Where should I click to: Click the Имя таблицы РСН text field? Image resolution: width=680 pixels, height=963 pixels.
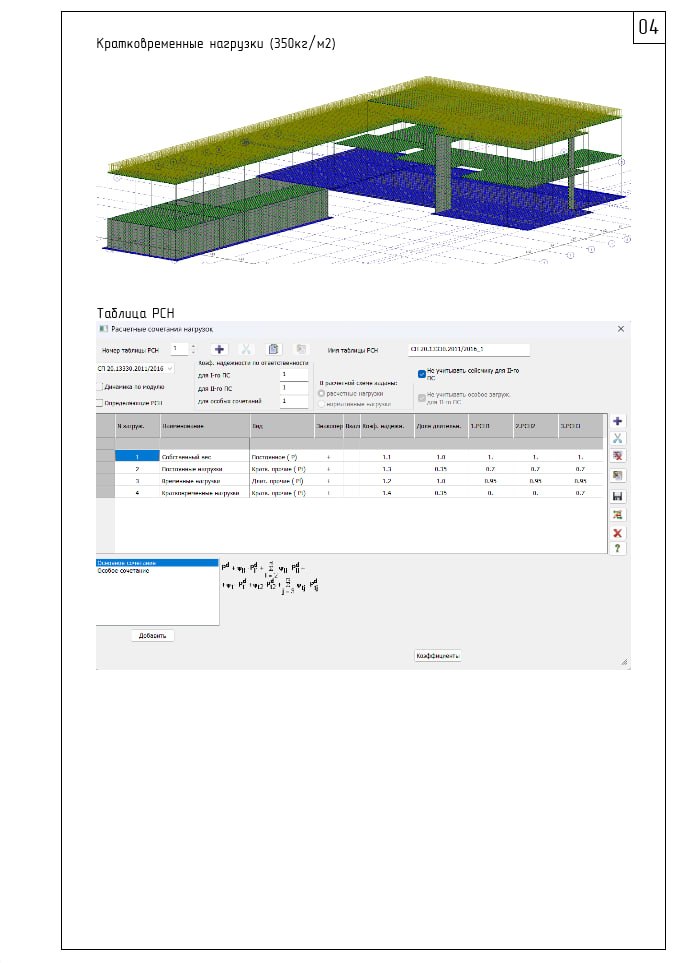click(x=469, y=349)
